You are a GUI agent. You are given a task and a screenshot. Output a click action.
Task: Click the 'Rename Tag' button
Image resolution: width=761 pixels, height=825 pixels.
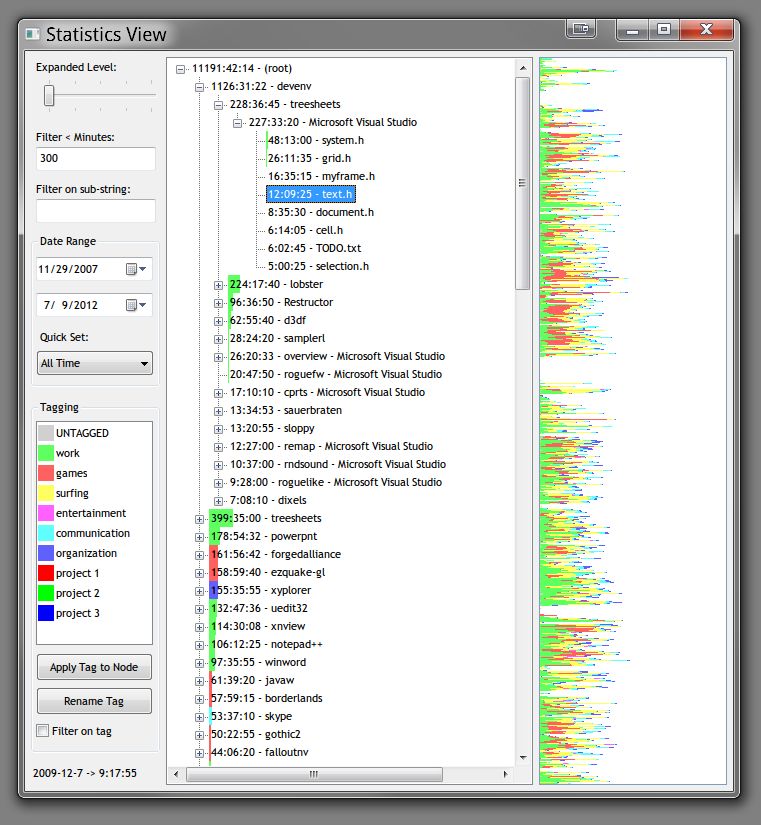coord(94,701)
